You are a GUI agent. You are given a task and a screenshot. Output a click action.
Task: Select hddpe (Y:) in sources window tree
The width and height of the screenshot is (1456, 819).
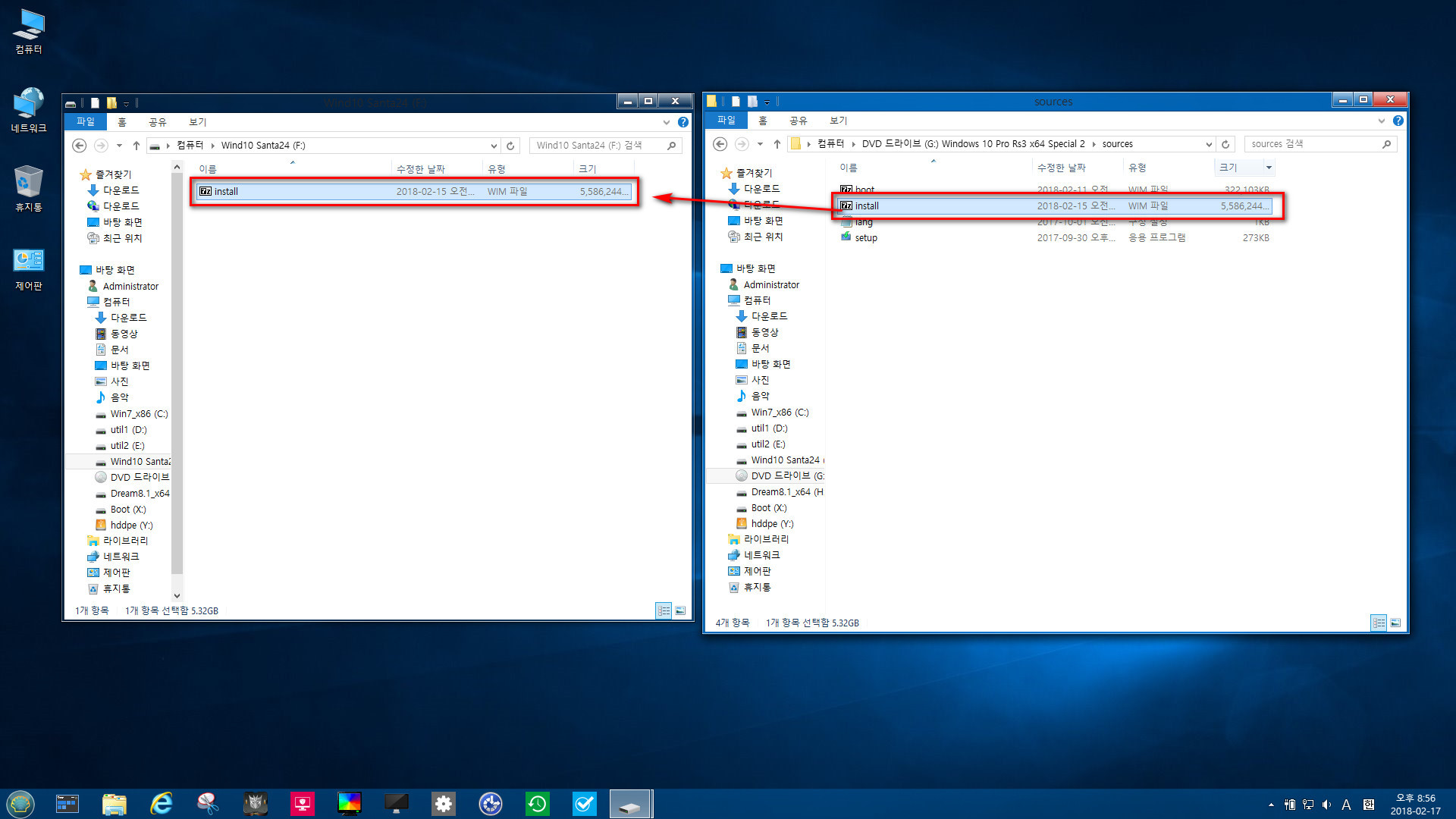[772, 524]
